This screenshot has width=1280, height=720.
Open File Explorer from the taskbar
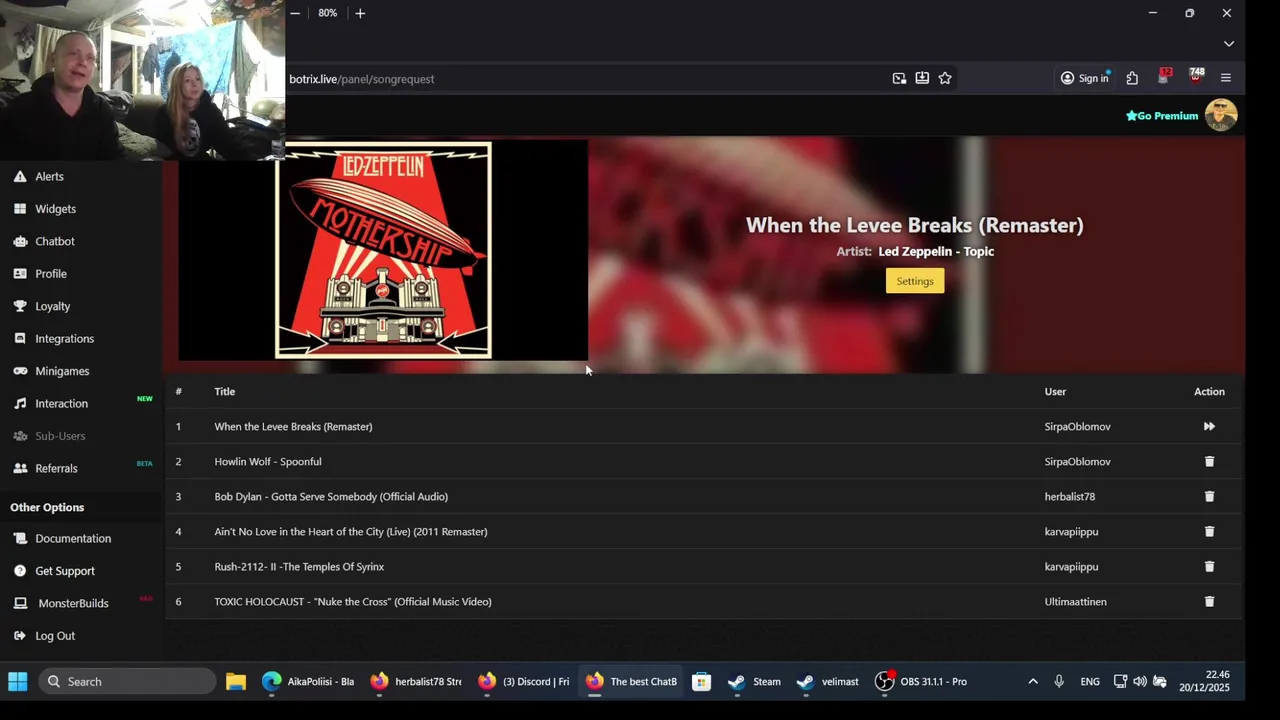(236, 682)
